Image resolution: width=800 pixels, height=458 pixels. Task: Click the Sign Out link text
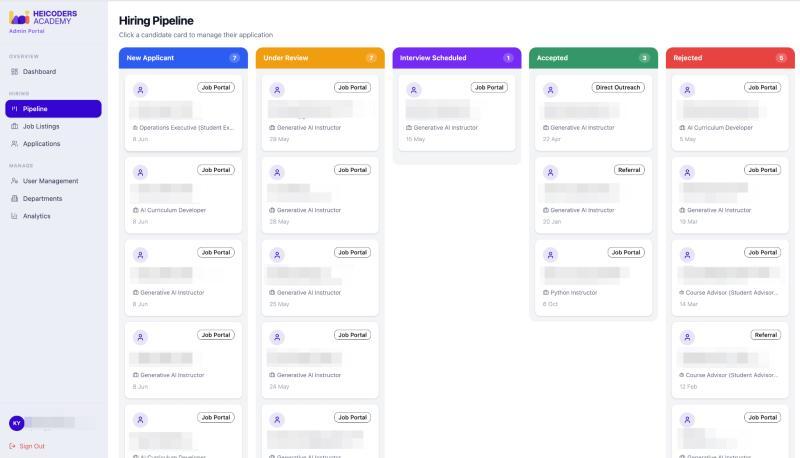[32, 446]
